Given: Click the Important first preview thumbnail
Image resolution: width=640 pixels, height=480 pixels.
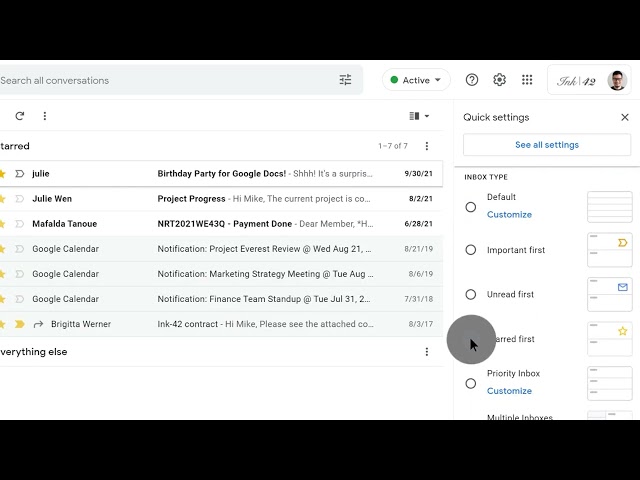Looking at the screenshot, I should (x=609, y=250).
